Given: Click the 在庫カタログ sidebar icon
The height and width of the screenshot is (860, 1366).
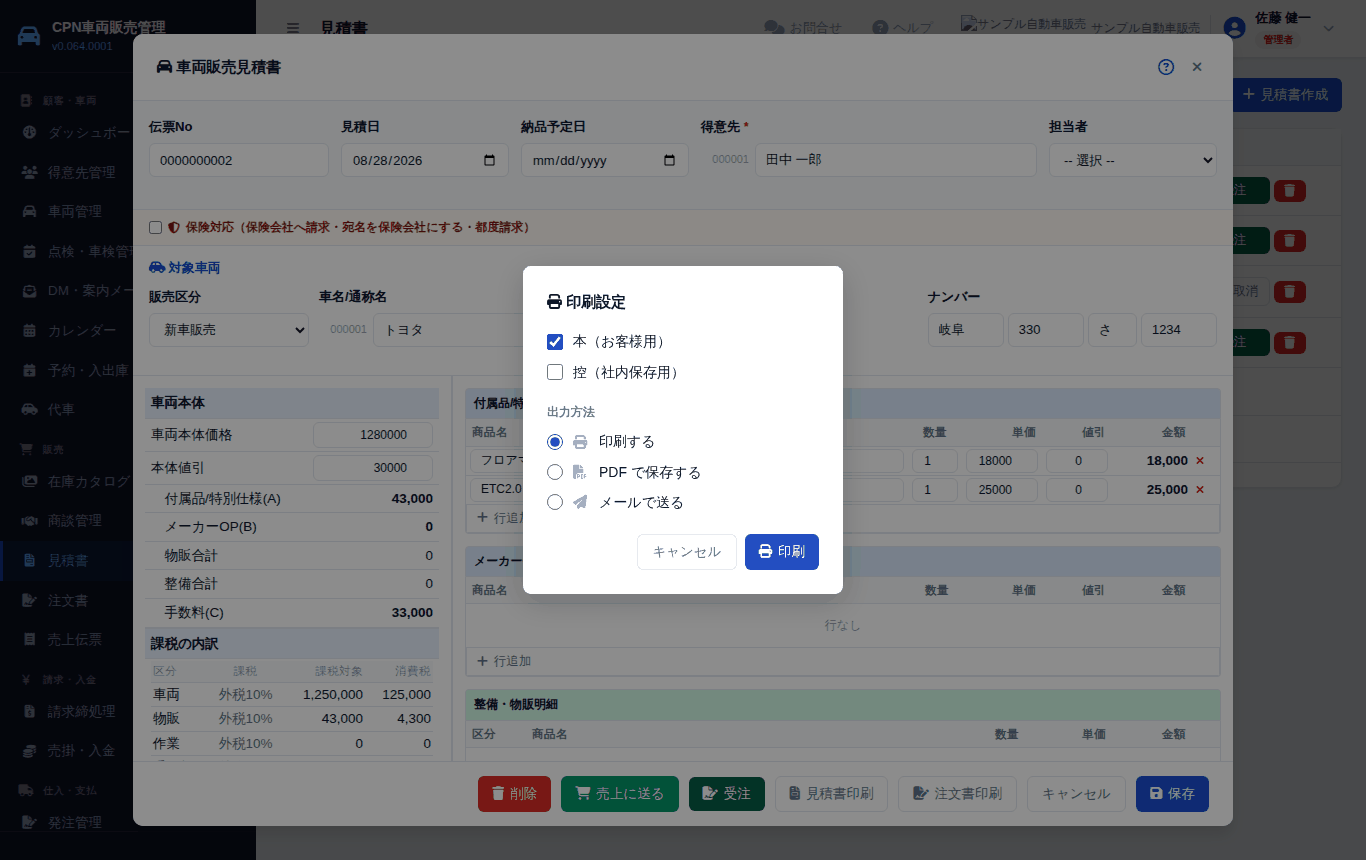Looking at the screenshot, I should pyautogui.click(x=29, y=482).
